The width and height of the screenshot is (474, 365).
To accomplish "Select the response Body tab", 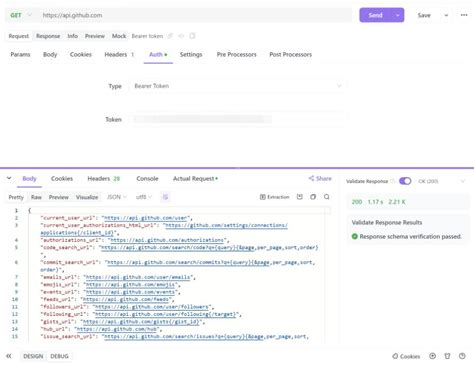I will point(29,179).
